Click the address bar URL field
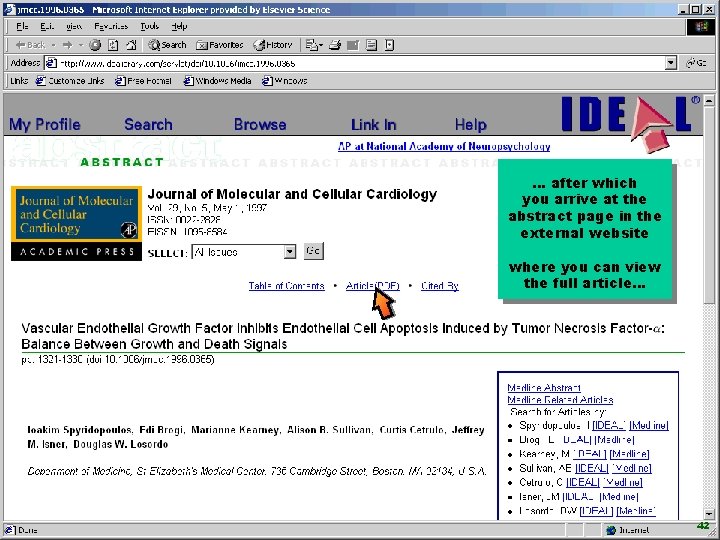 coord(355,63)
